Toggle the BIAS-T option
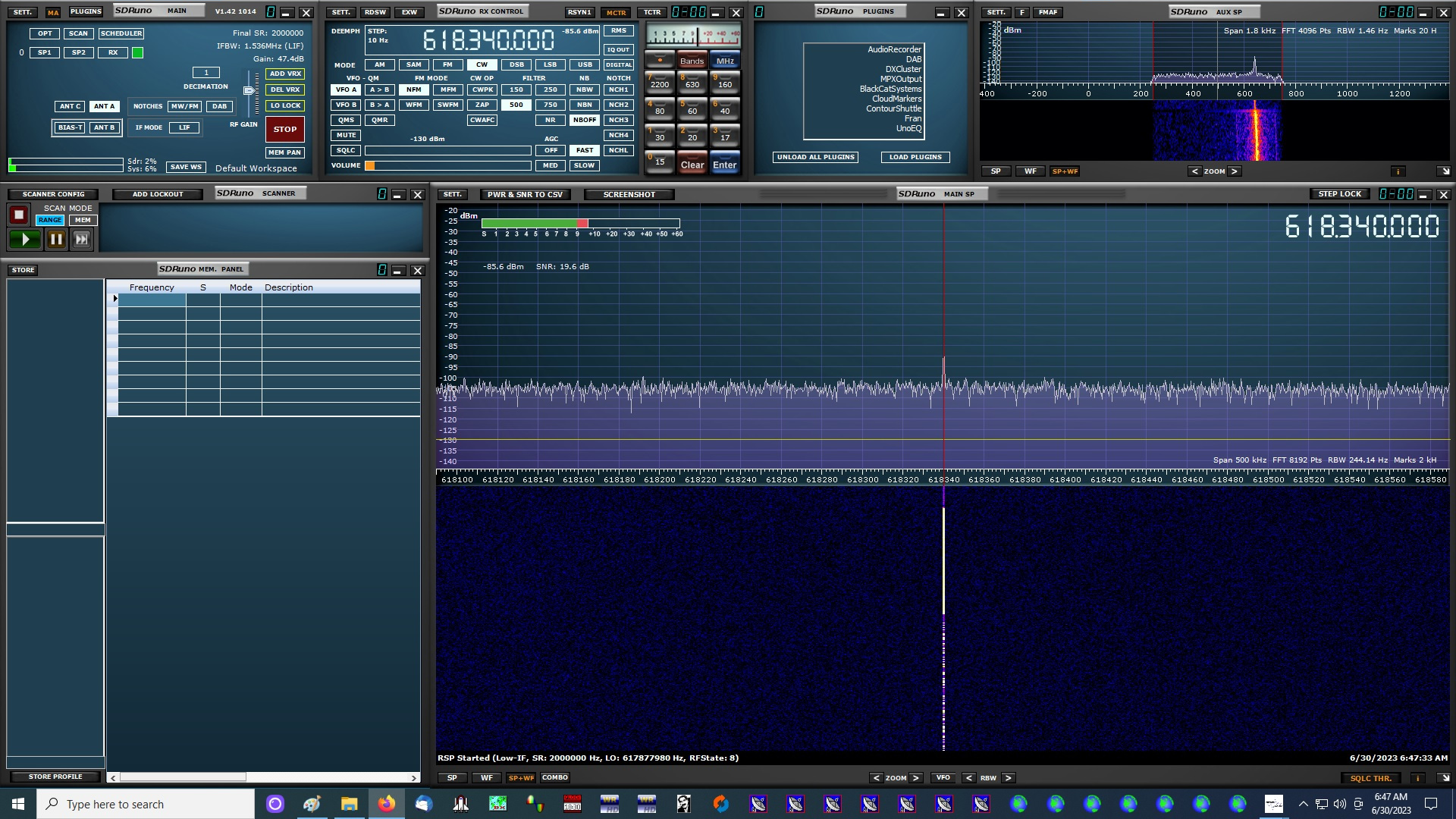This screenshot has width=1456, height=819. [70, 127]
